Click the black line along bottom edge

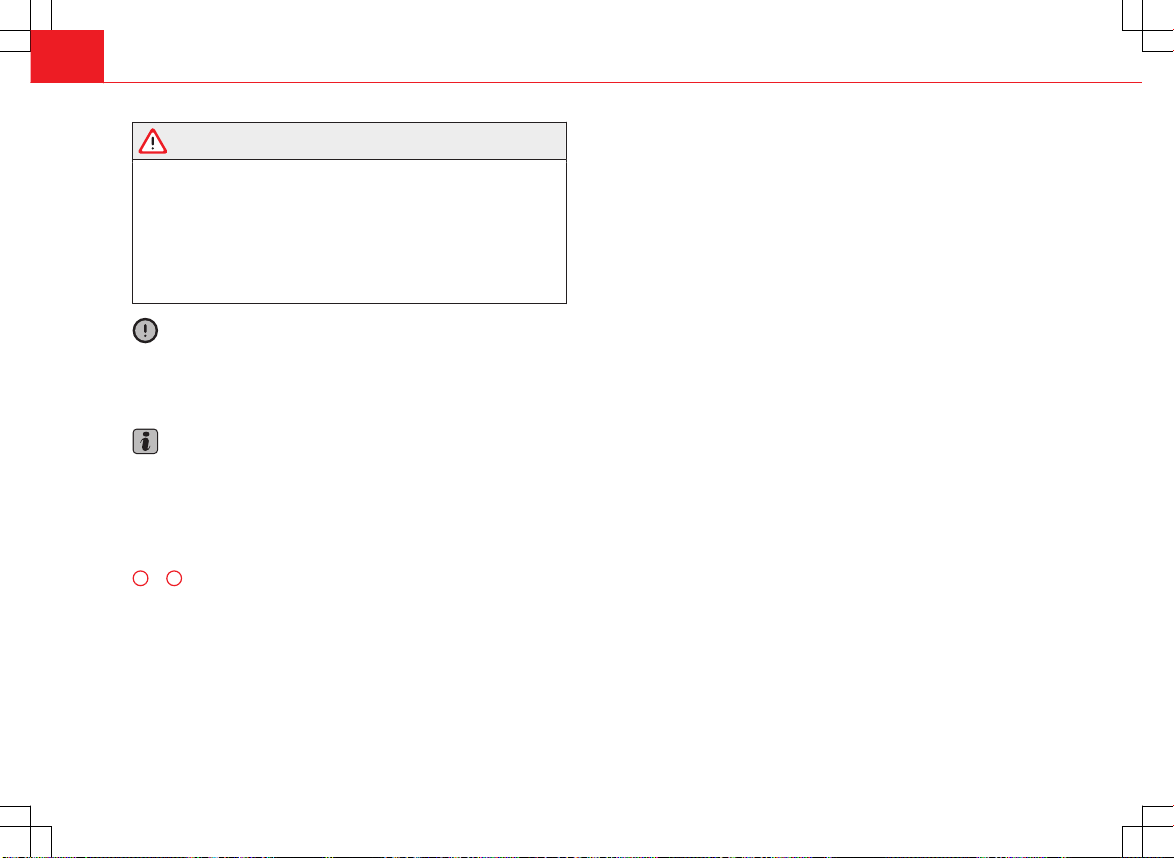click(x=587, y=857)
